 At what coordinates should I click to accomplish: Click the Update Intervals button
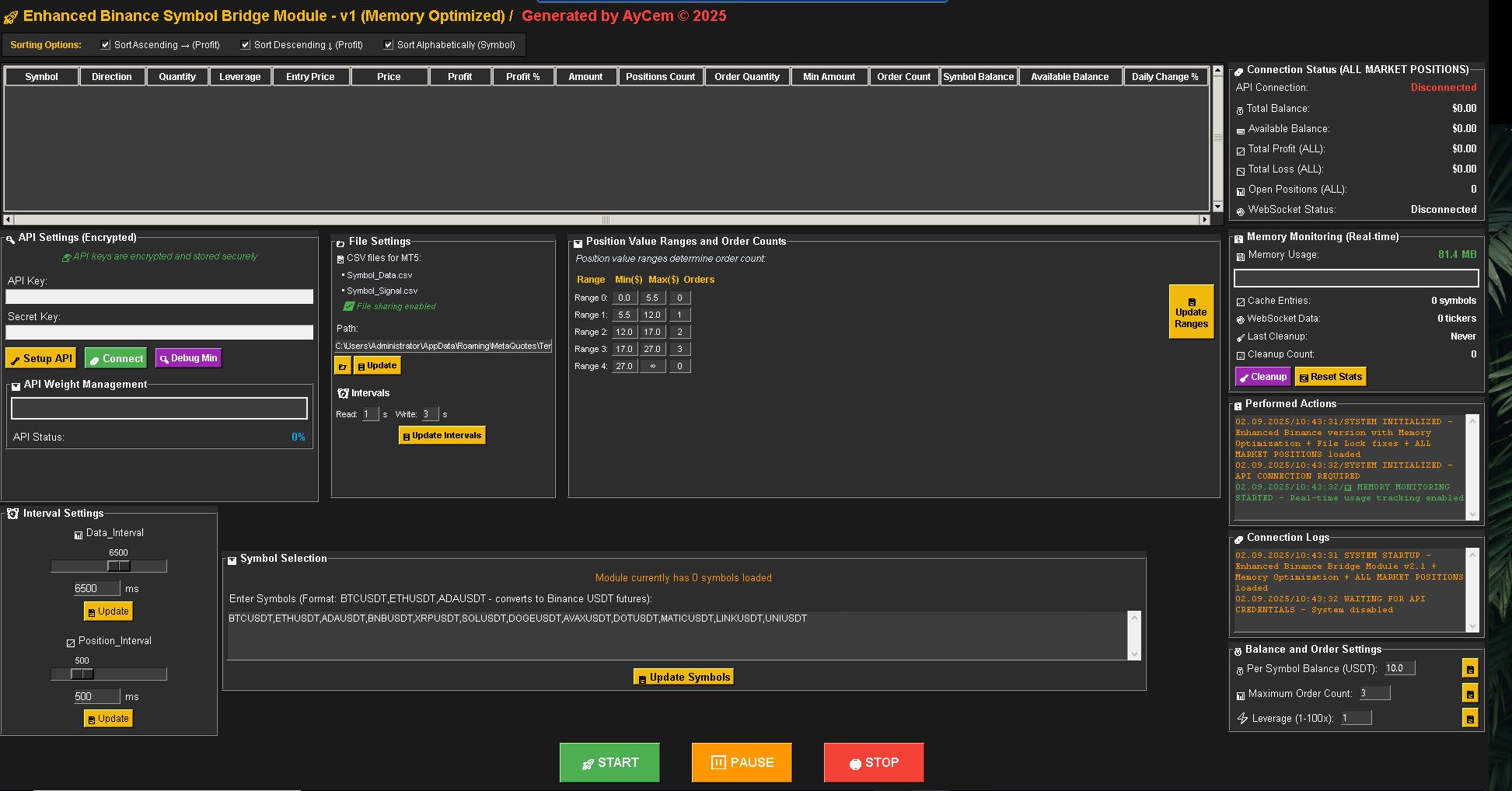(442, 435)
